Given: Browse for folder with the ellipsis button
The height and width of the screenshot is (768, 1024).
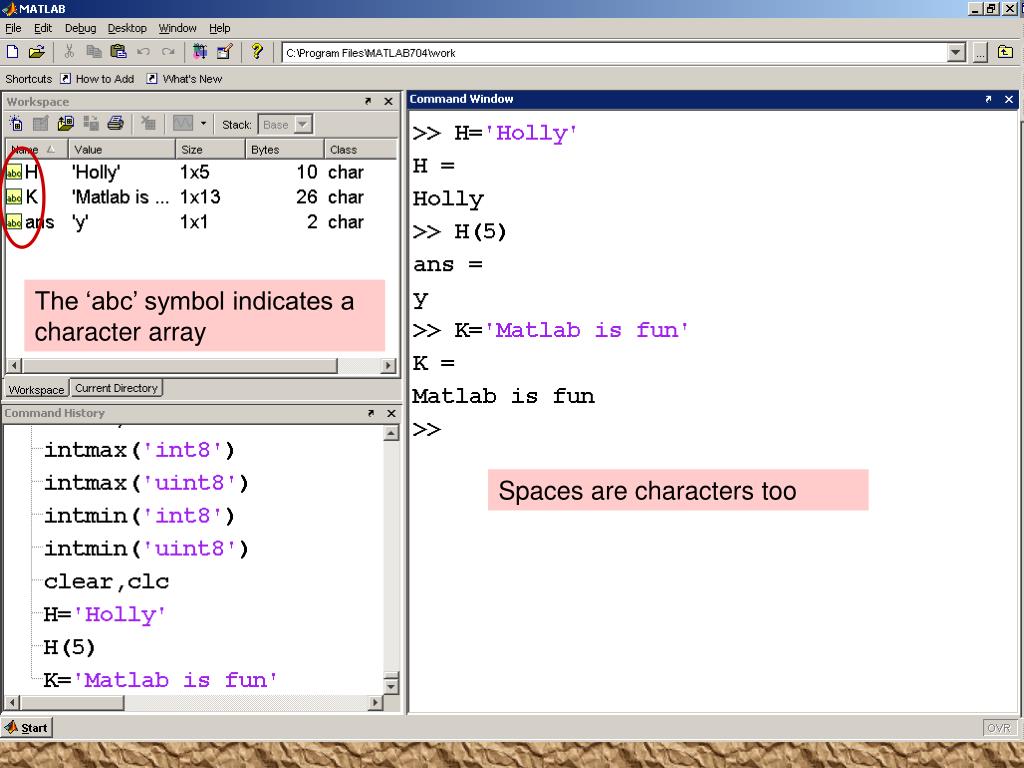Looking at the screenshot, I should pyautogui.click(x=980, y=53).
